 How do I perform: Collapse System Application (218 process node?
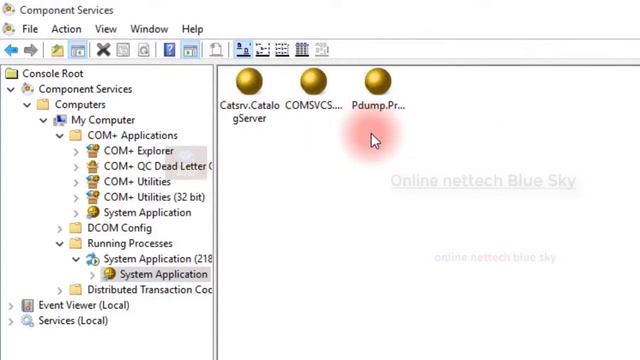76,259
